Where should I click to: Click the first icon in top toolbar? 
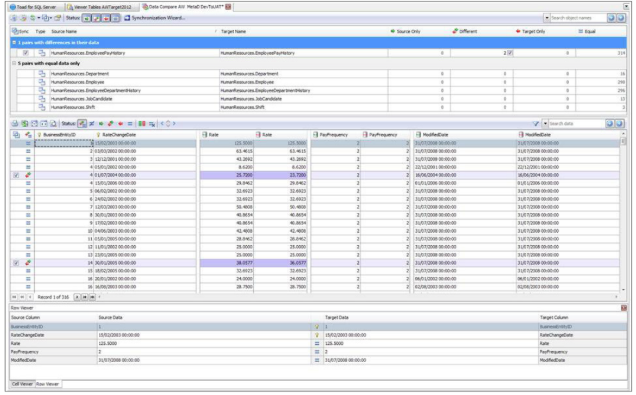tap(14, 18)
